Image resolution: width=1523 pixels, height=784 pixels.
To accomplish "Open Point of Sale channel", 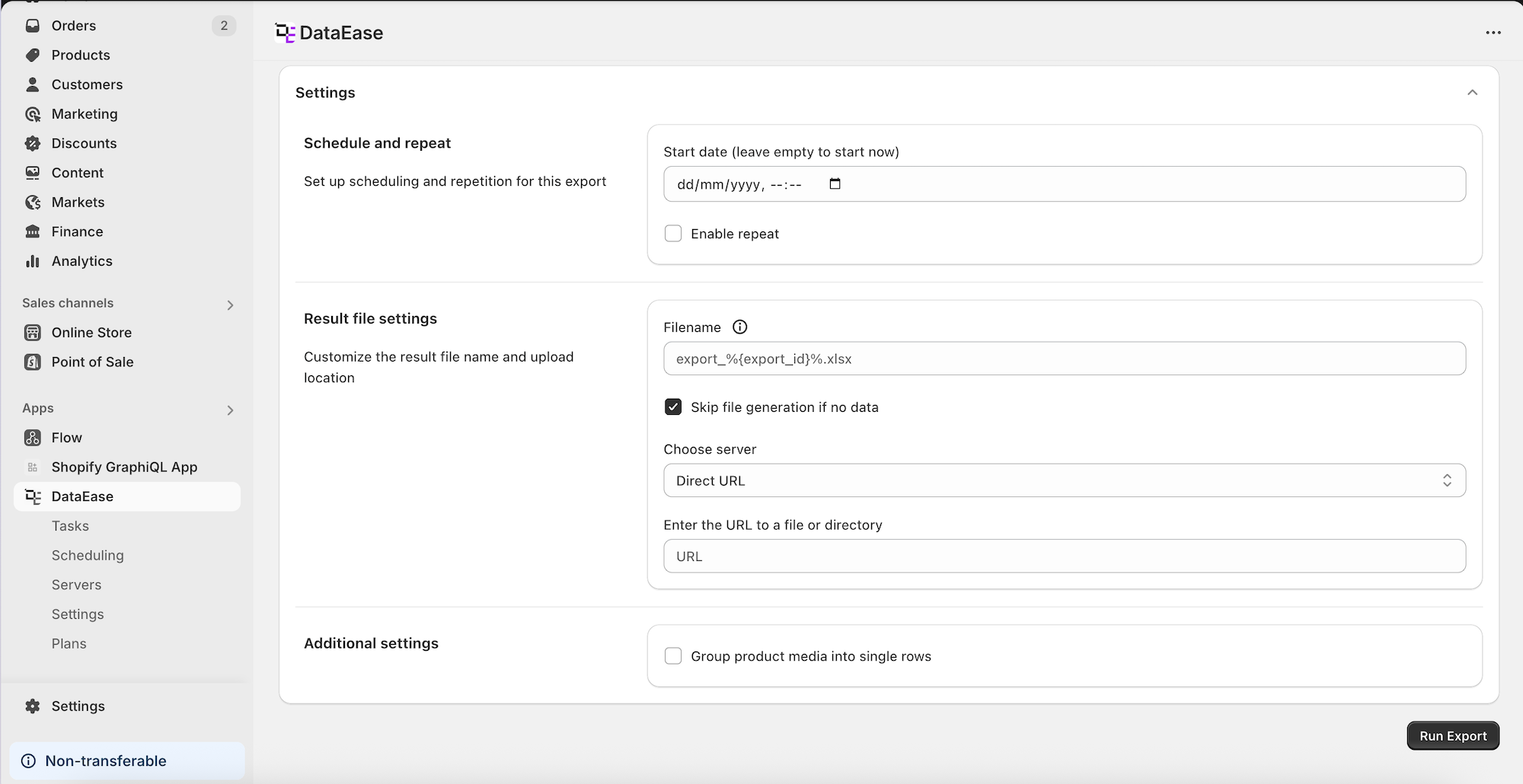I will tap(92, 362).
